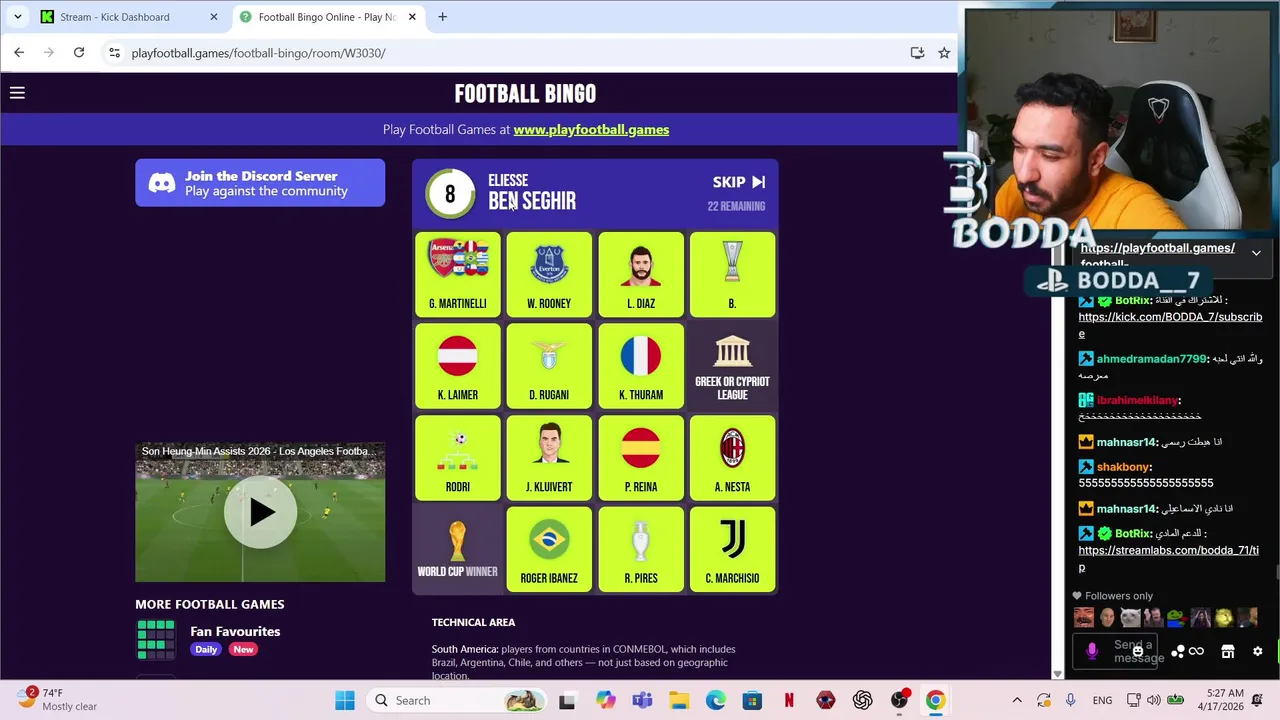Screen dimensions: 1280x720
Task: Select the C. Marchisio Juventus card
Action: (732, 549)
